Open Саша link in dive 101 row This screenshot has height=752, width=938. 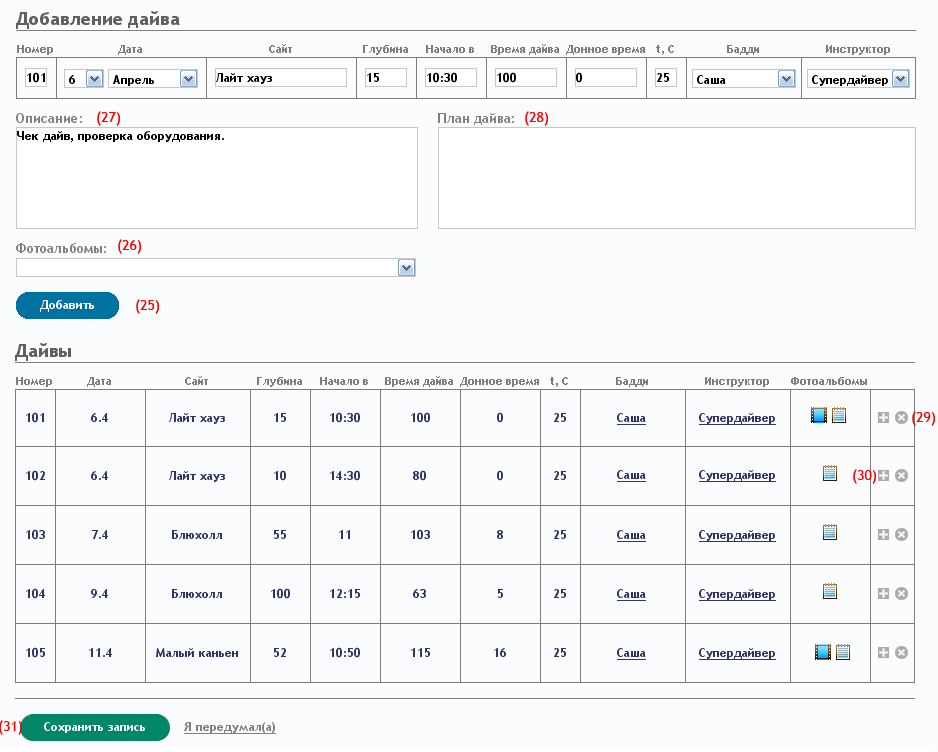631,418
